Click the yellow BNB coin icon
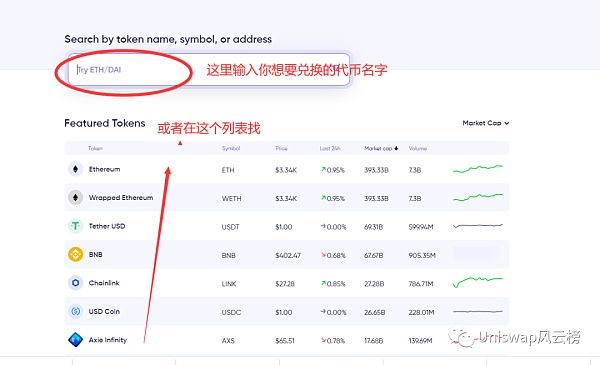Screen dimensions: 600x365 tap(75, 254)
